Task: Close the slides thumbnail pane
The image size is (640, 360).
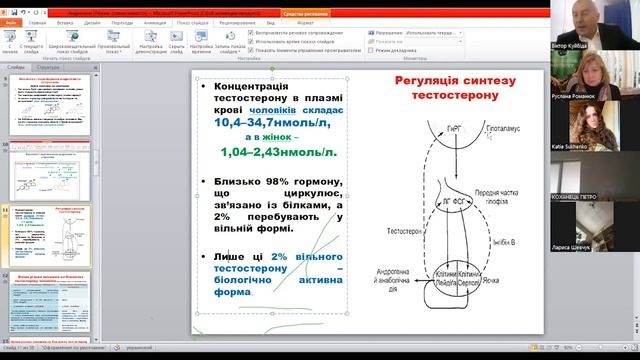Action: [96, 68]
